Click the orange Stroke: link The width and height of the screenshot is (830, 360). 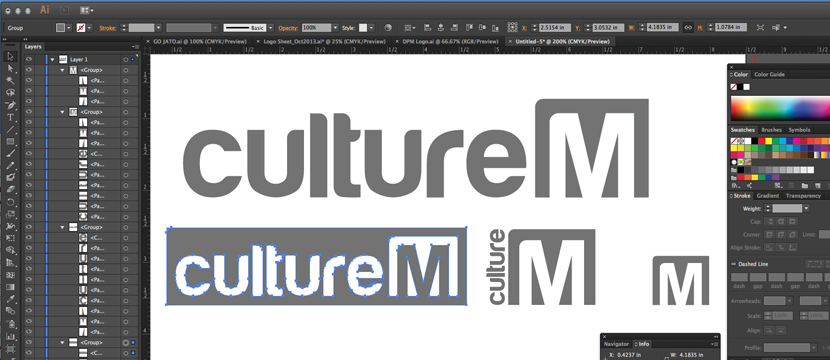pos(107,28)
